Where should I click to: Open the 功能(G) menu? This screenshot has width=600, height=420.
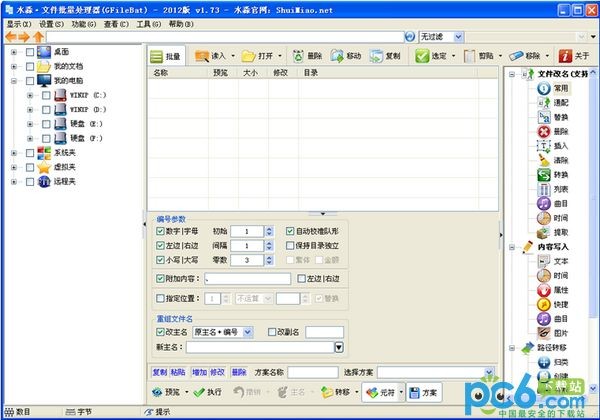85,23
